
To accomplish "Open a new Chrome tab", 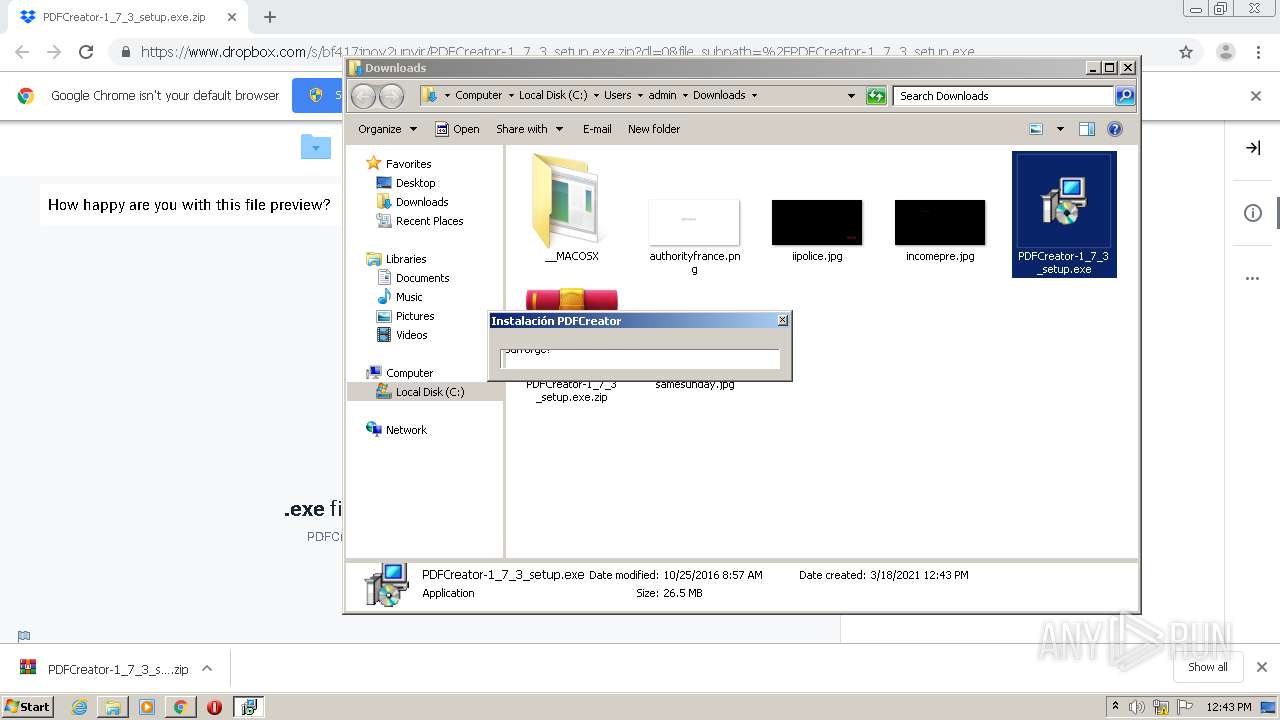I will [x=269, y=17].
